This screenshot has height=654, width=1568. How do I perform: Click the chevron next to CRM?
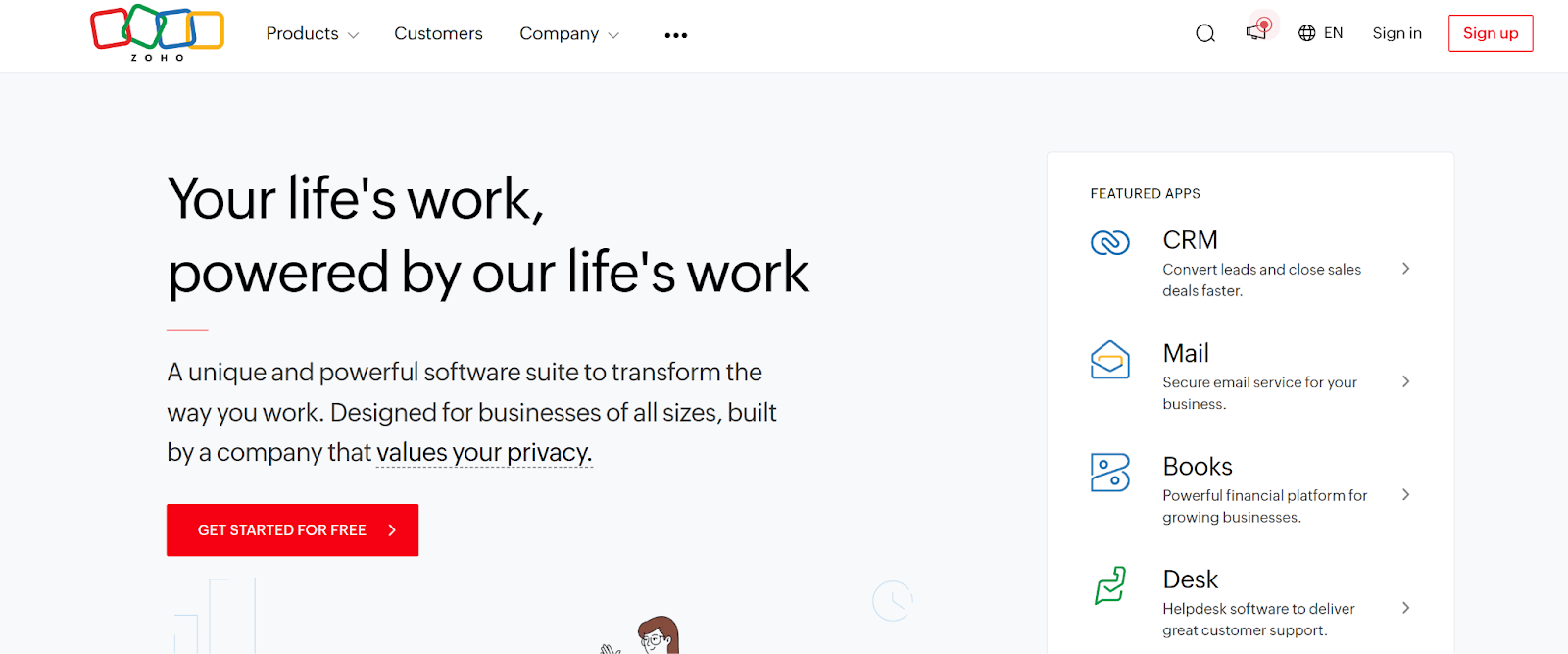tap(1406, 269)
